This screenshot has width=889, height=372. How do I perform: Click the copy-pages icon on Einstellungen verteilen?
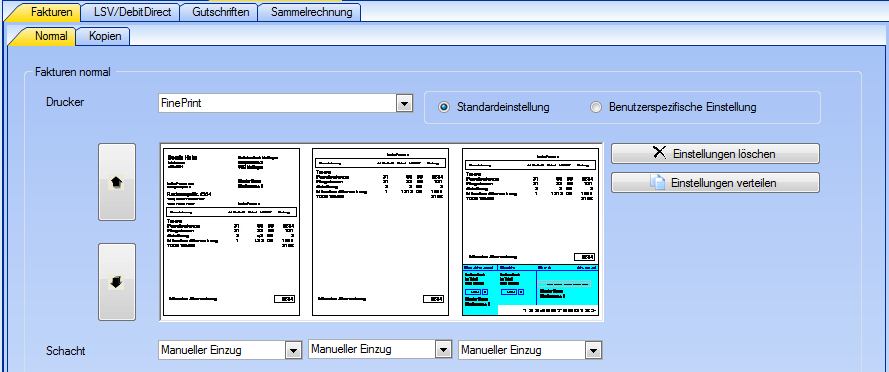point(658,183)
